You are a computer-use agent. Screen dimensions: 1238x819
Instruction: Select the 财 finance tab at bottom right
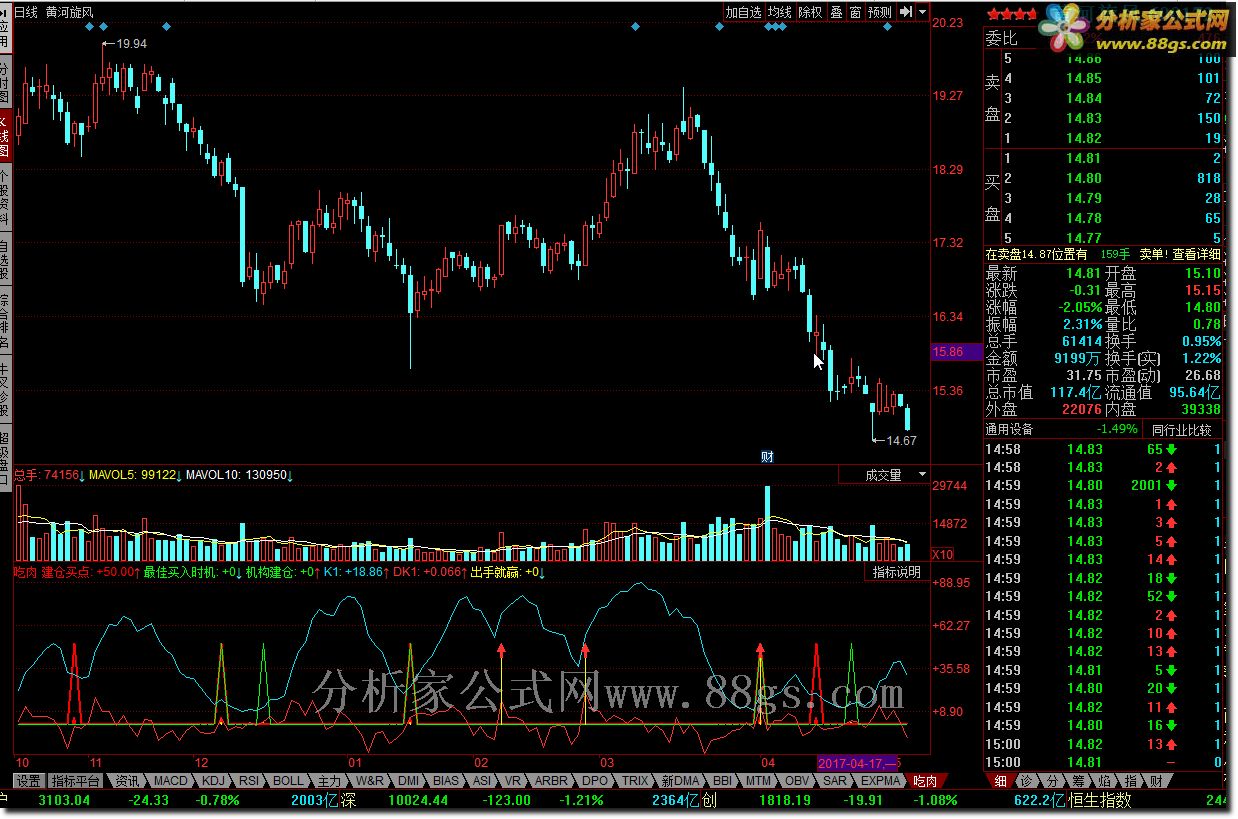(1156, 781)
